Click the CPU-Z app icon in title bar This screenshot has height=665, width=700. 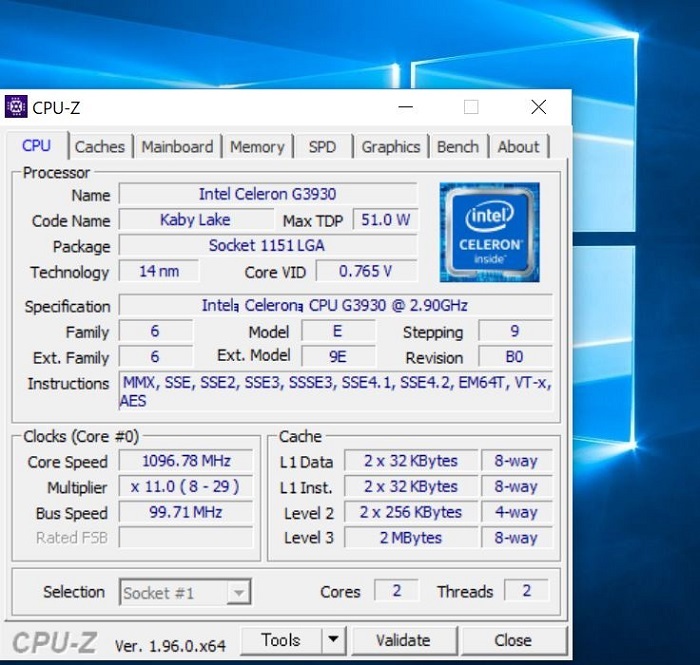(16, 107)
